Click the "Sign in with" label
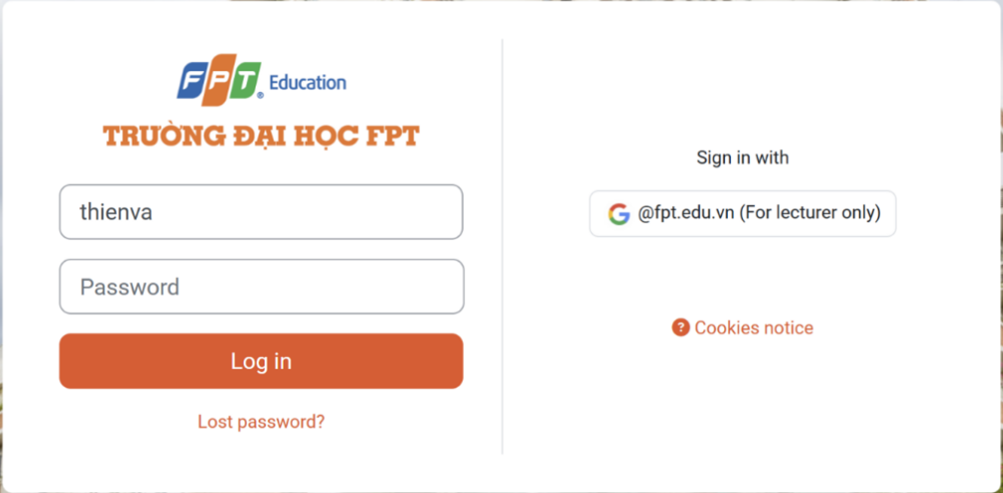 pyautogui.click(x=742, y=158)
